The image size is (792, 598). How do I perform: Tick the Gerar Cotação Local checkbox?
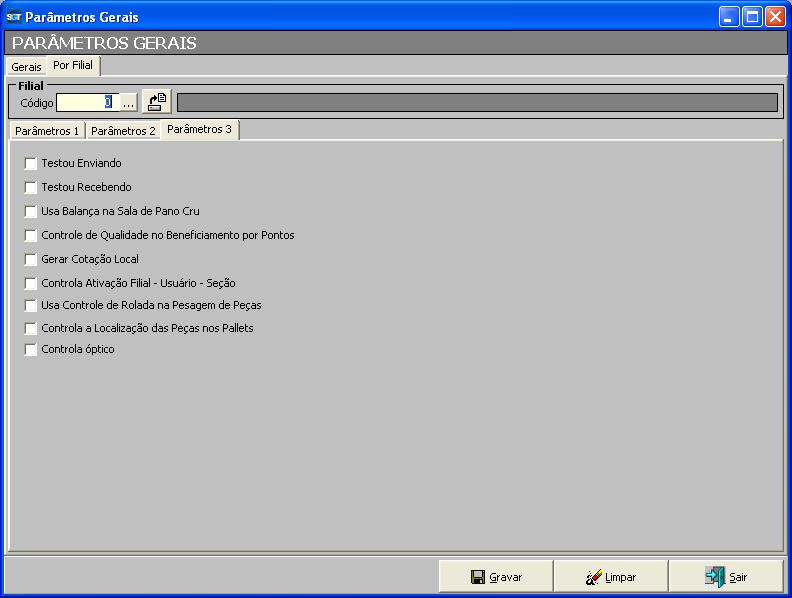(31, 259)
